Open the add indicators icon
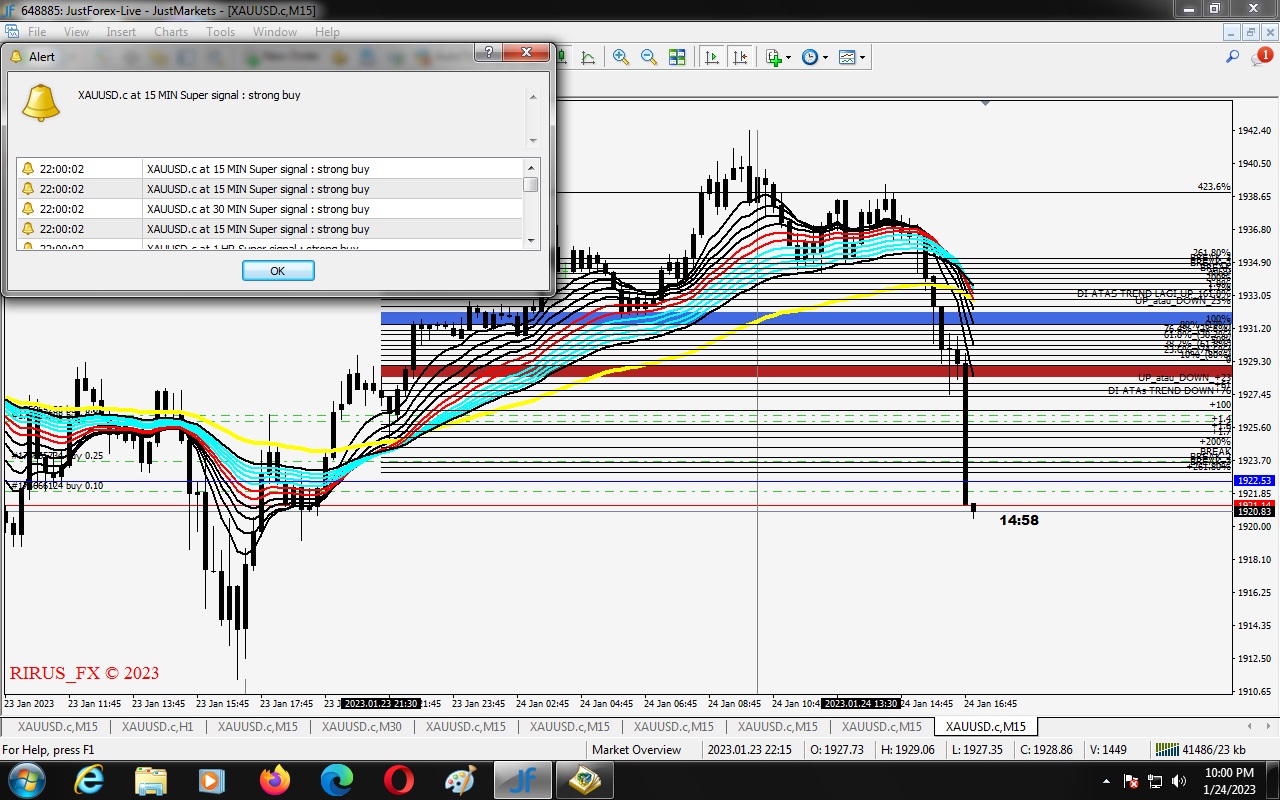1280x800 pixels. [773, 58]
